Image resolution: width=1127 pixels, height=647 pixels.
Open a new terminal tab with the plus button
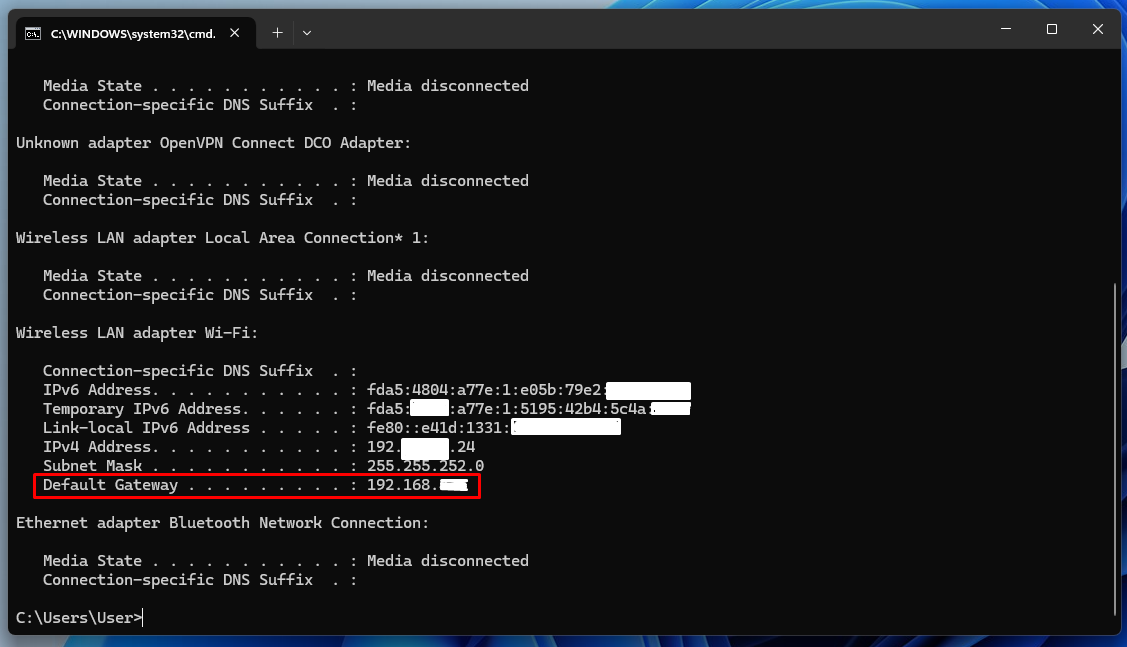277,32
